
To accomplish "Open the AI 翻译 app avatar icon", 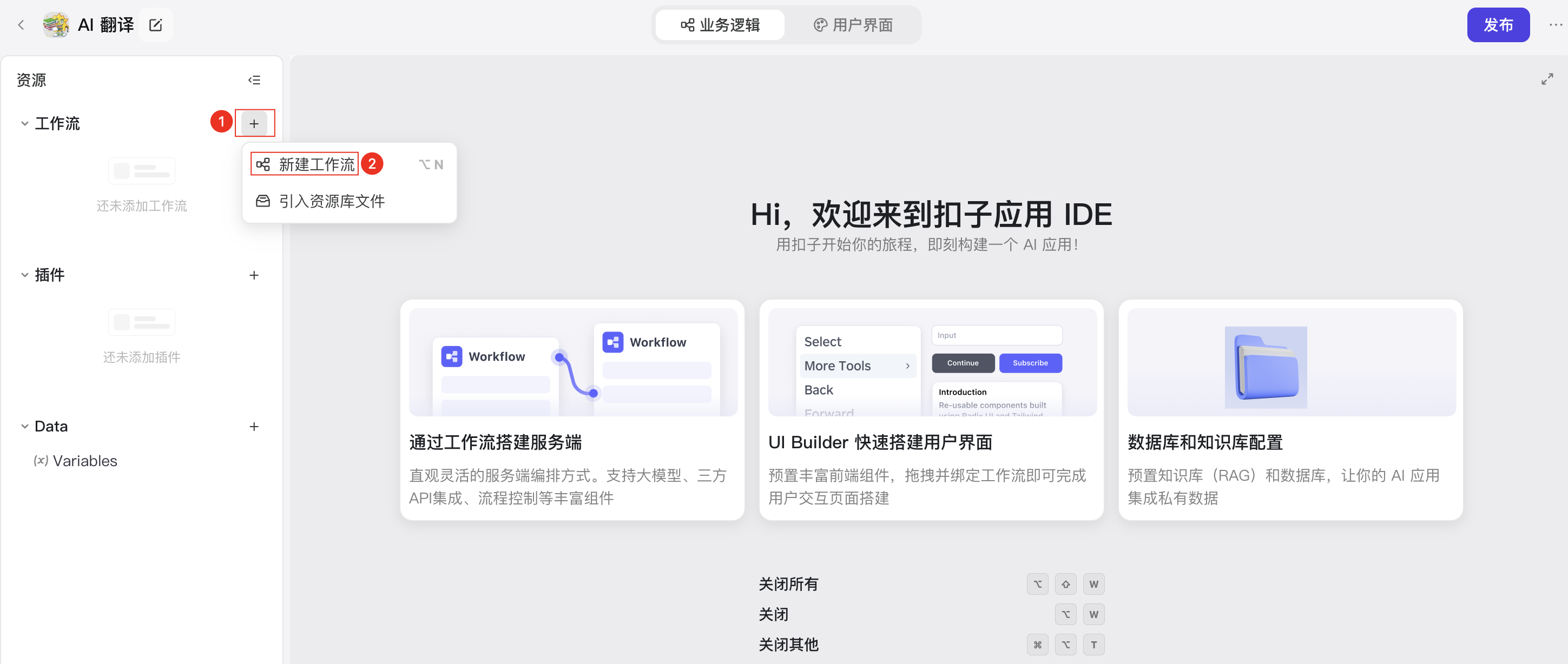I will [x=56, y=25].
